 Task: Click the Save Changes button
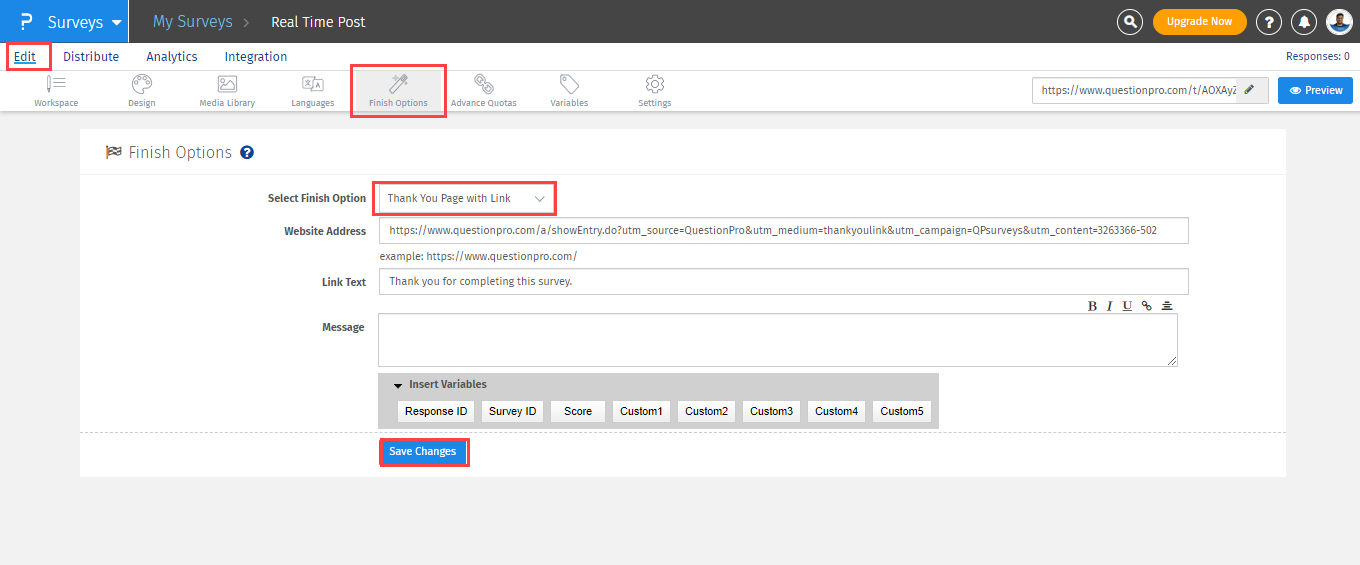[423, 452]
